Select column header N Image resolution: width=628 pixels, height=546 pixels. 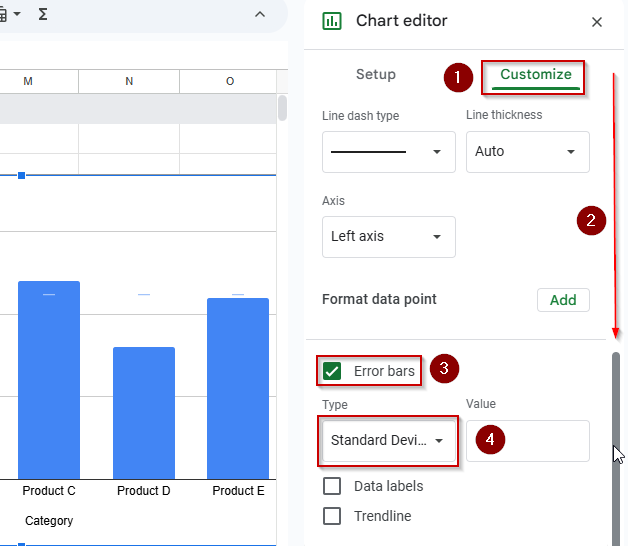pos(129,81)
